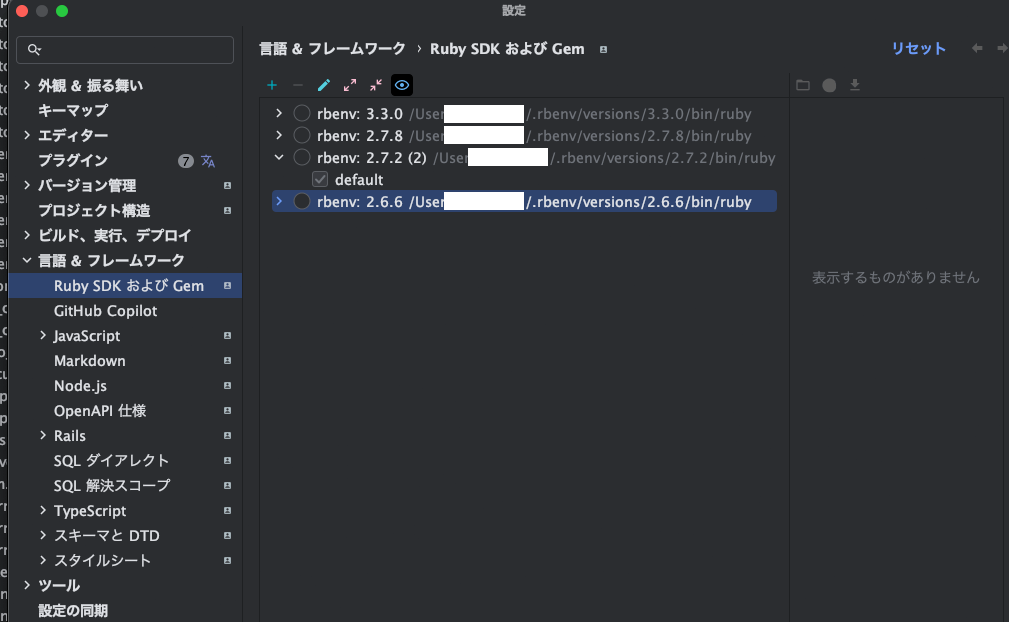
Task: Click the minus remove SDK icon
Action: 297,85
